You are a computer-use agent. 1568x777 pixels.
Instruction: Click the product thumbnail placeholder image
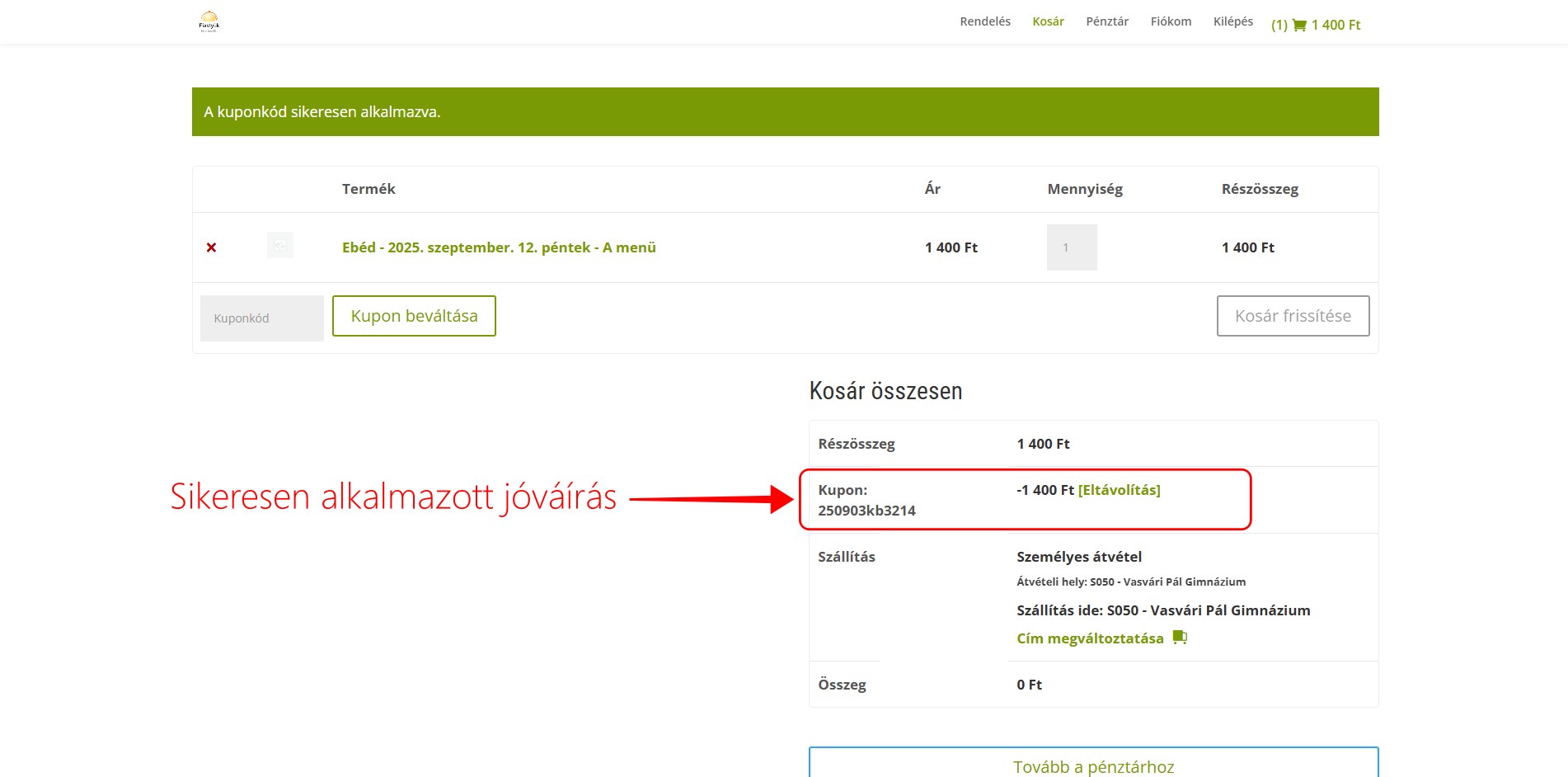pyautogui.click(x=280, y=246)
